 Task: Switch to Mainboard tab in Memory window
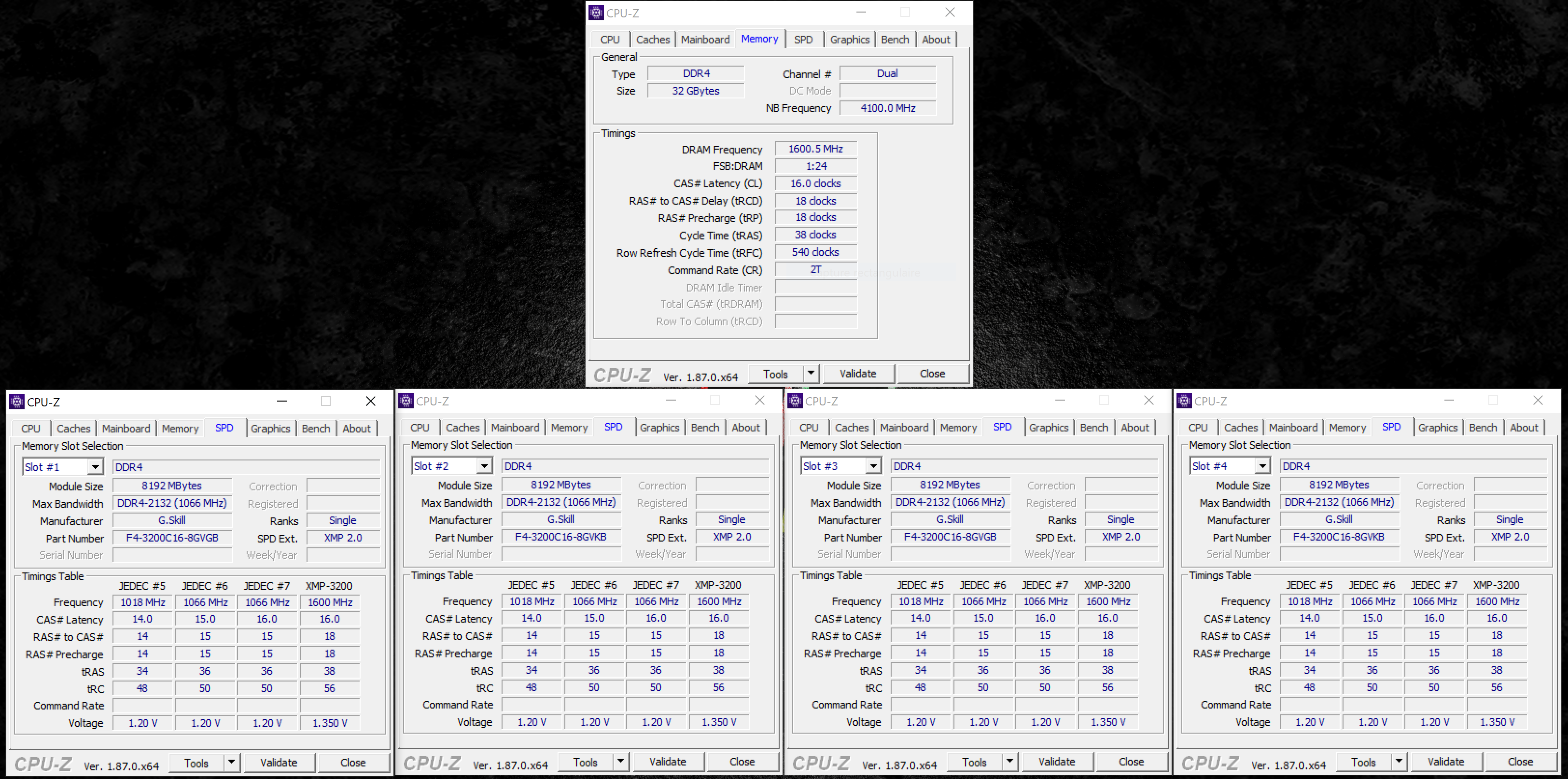(705, 40)
